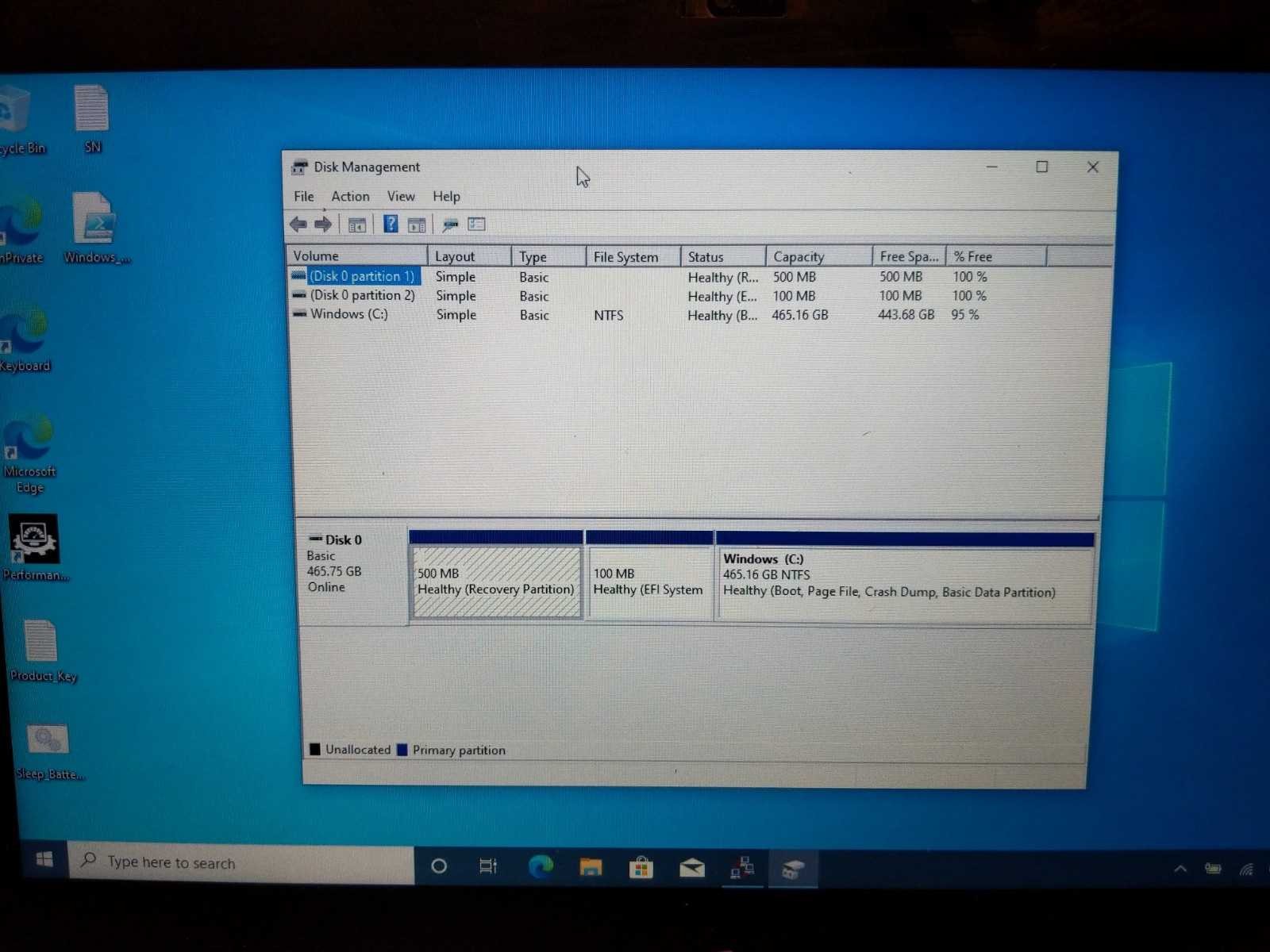Image resolution: width=1270 pixels, height=952 pixels.
Task: Sort by the Volume column header
Action: tap(357, 255)
